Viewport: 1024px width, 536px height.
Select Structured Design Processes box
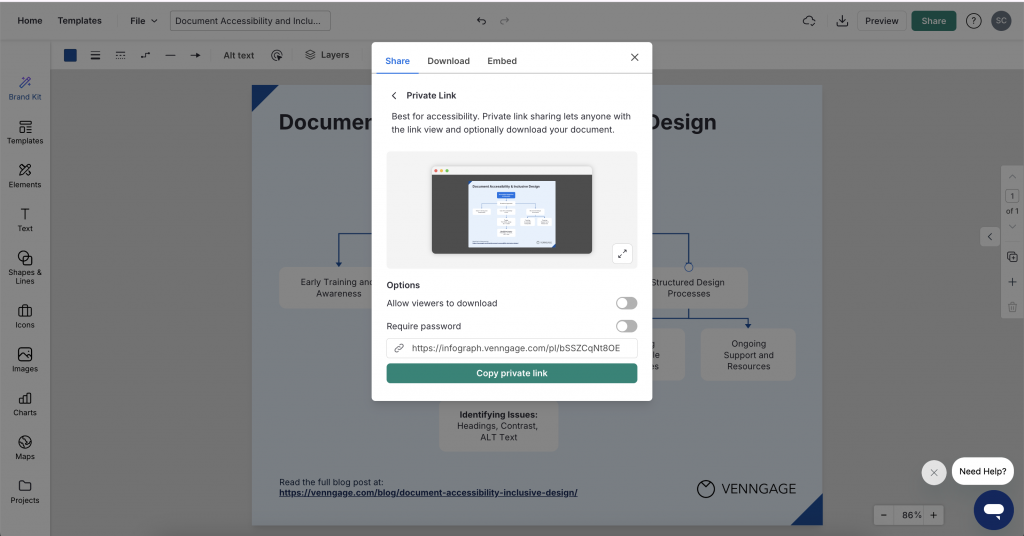click(x=699, y=288)
